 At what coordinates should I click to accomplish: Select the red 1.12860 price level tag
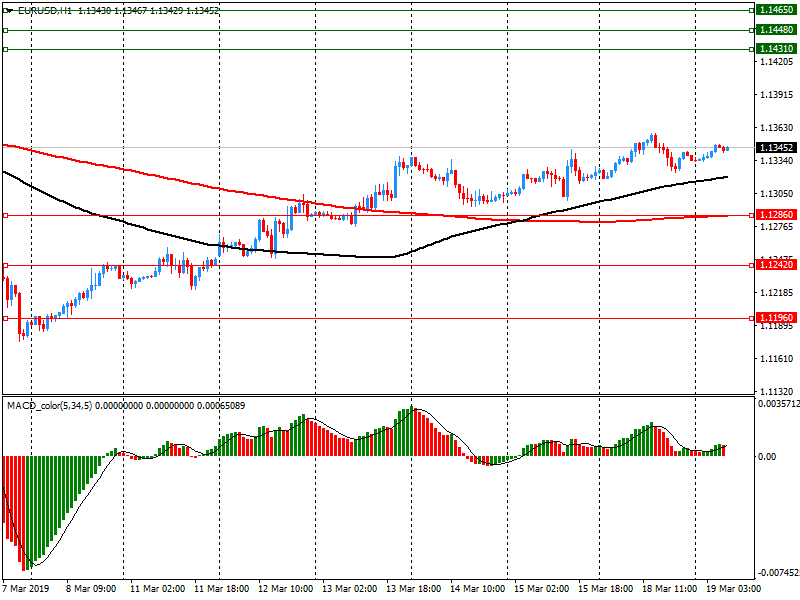(x=775, y=215)
